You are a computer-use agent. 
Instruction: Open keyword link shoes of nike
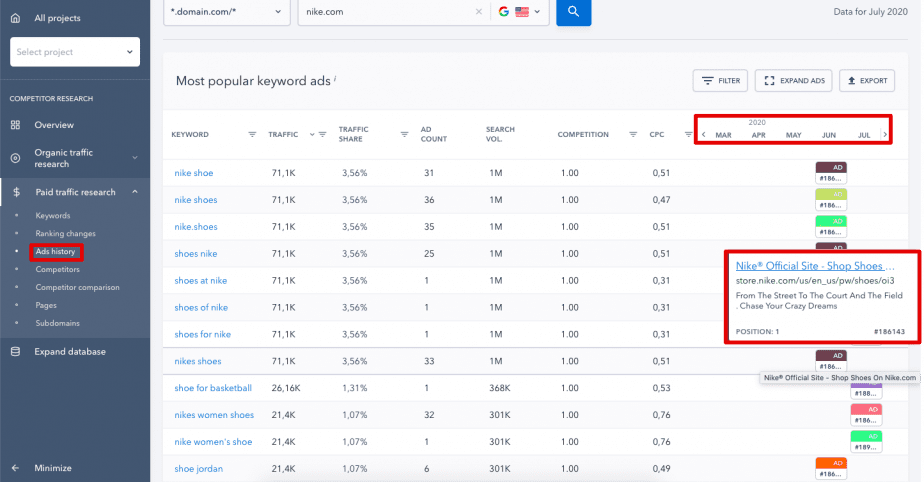coord(201,308)
